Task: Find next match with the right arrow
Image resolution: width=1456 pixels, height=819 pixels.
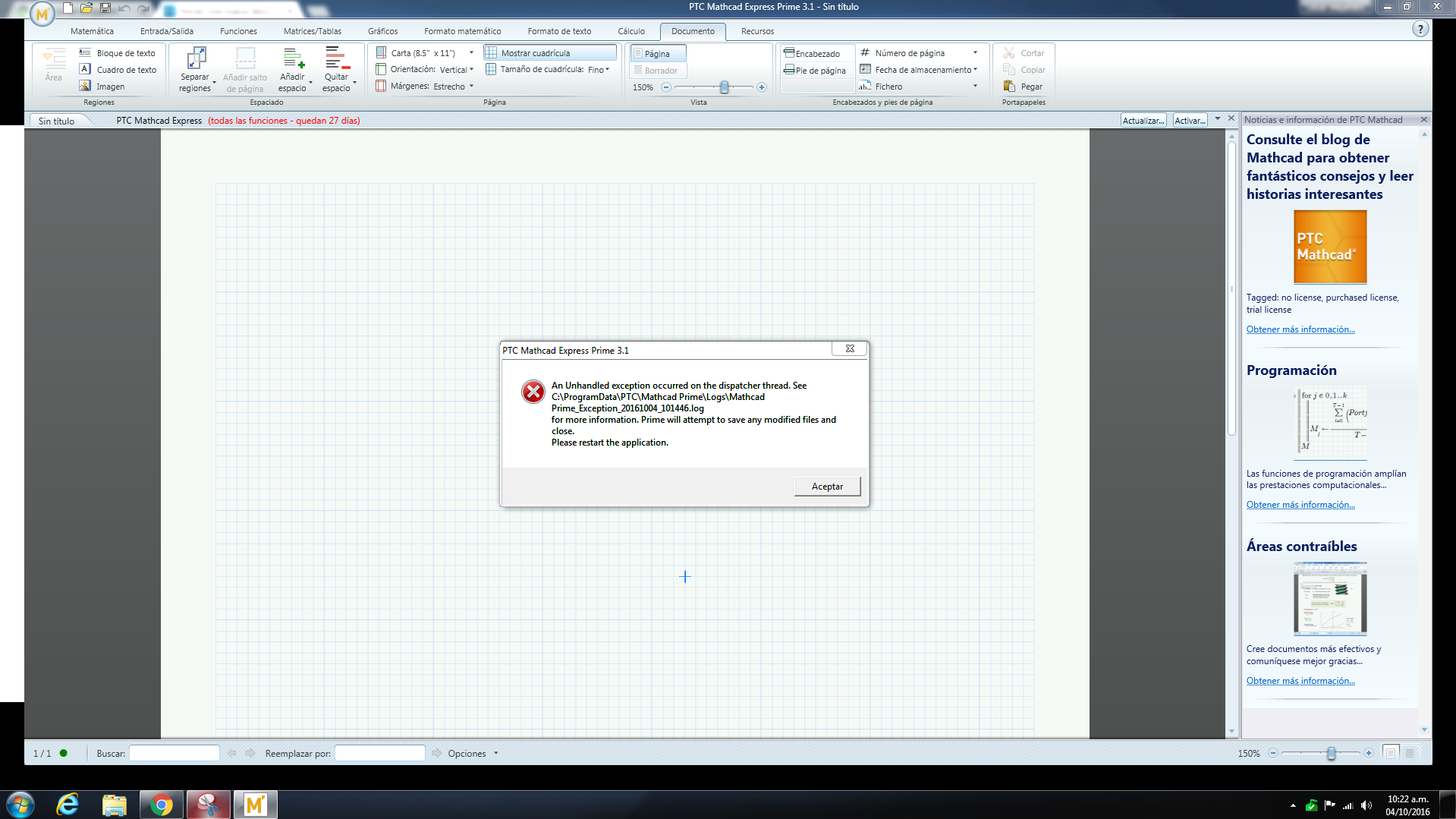Action: [x=250, y=753]
